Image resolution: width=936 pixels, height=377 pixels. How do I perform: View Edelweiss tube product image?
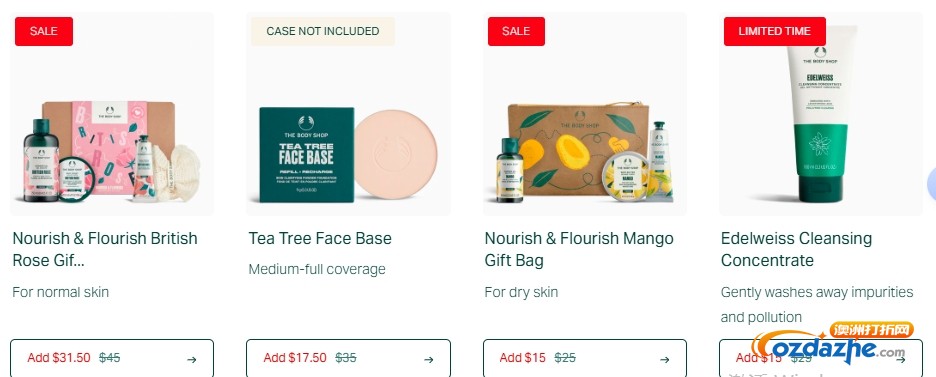821,114
